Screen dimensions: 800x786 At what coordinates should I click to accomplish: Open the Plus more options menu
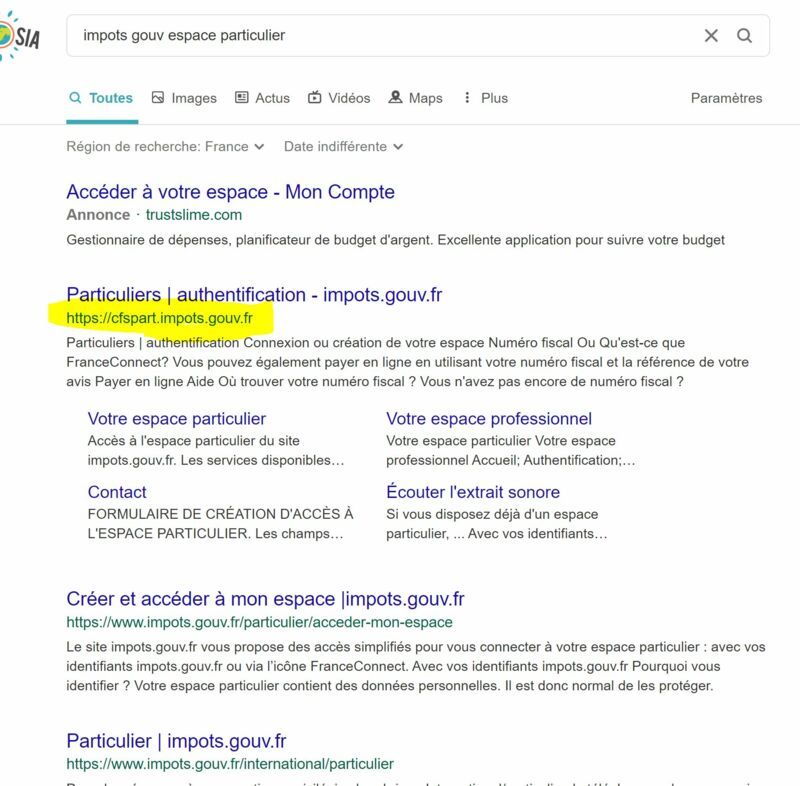485,98
